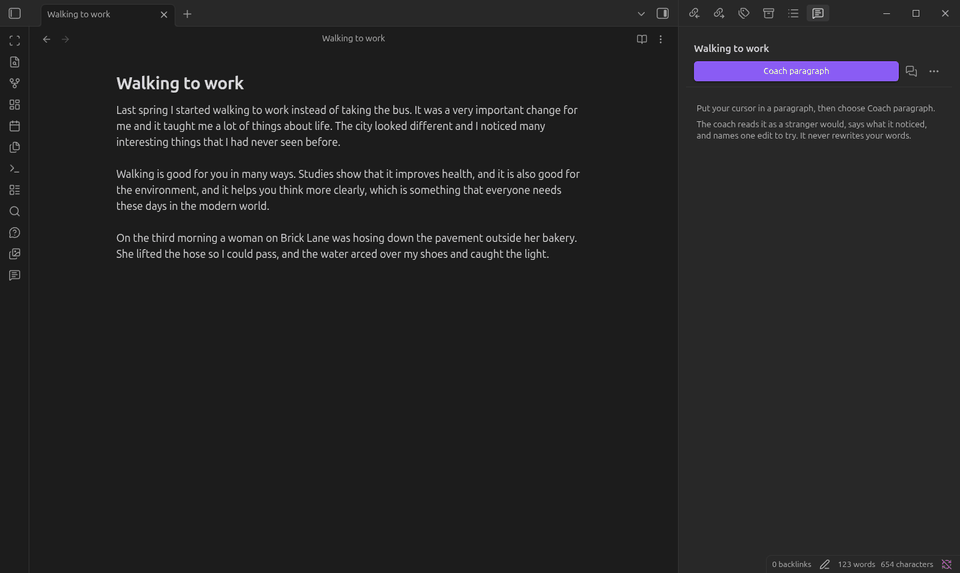The image size is (960, 573).
Task: Toggle the left sidebar
Action: click(15, 13)
